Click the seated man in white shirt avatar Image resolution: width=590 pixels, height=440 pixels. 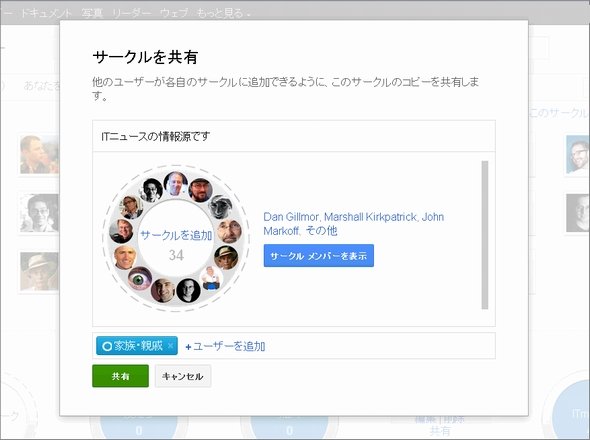211,278
